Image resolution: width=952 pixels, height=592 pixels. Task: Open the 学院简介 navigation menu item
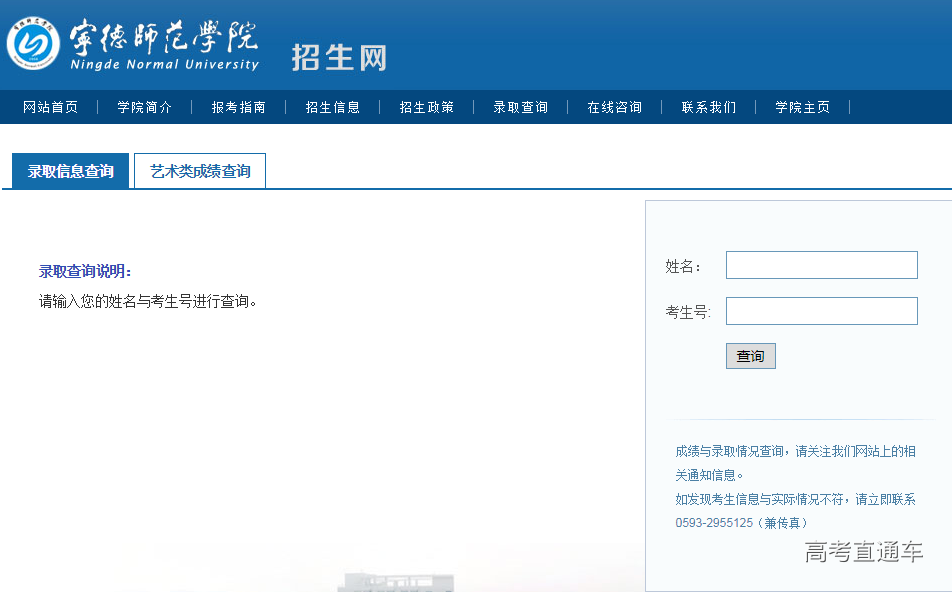pyautogui.click(x=143, y=107)
